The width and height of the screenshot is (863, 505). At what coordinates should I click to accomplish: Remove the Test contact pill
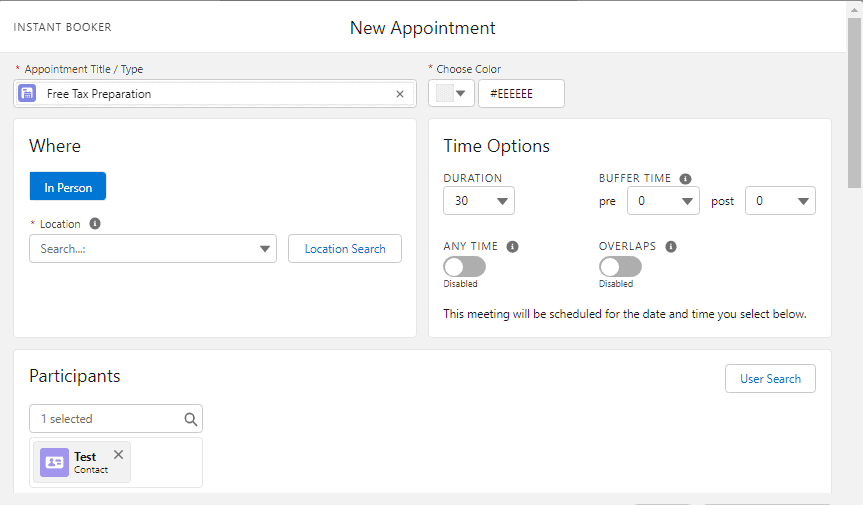(119, 455)
